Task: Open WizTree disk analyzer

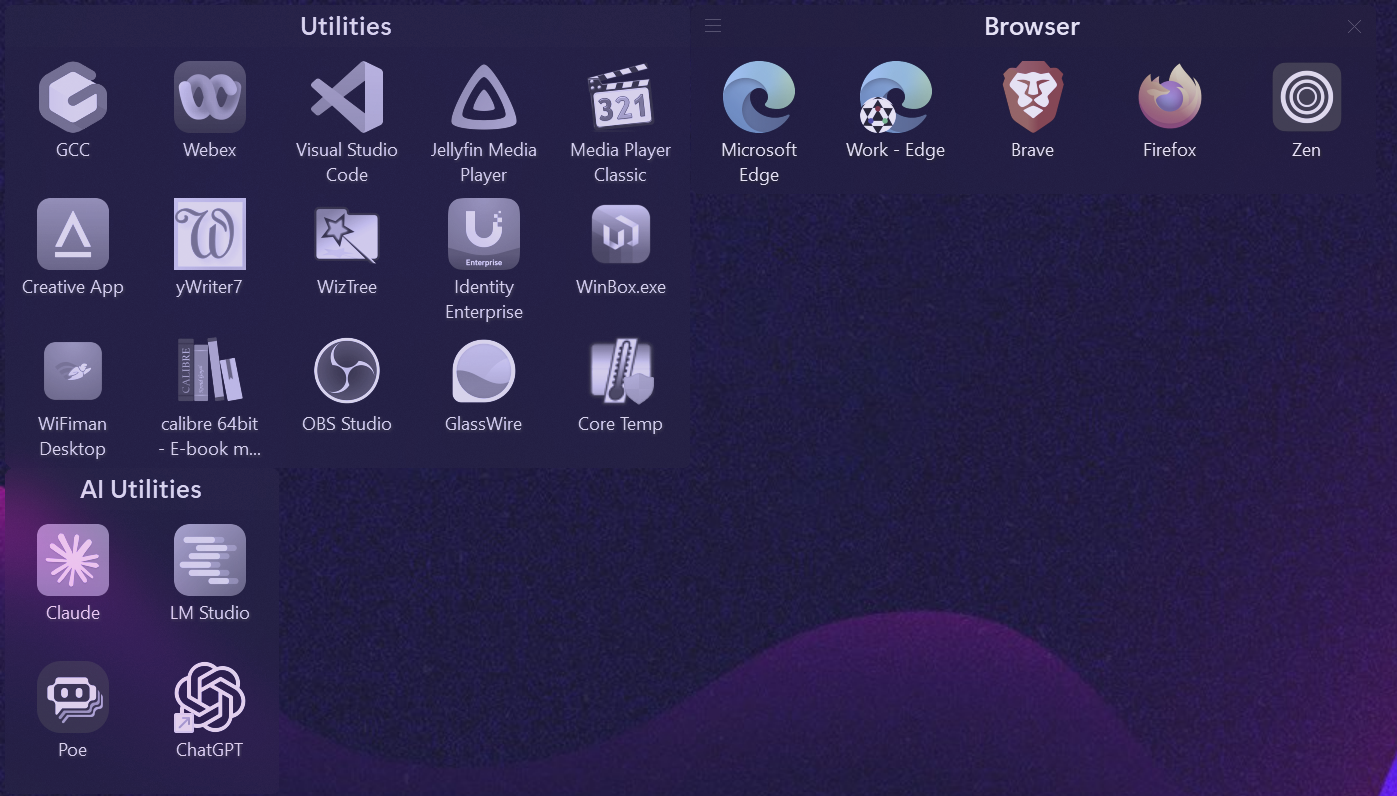Action: (347, 234)
